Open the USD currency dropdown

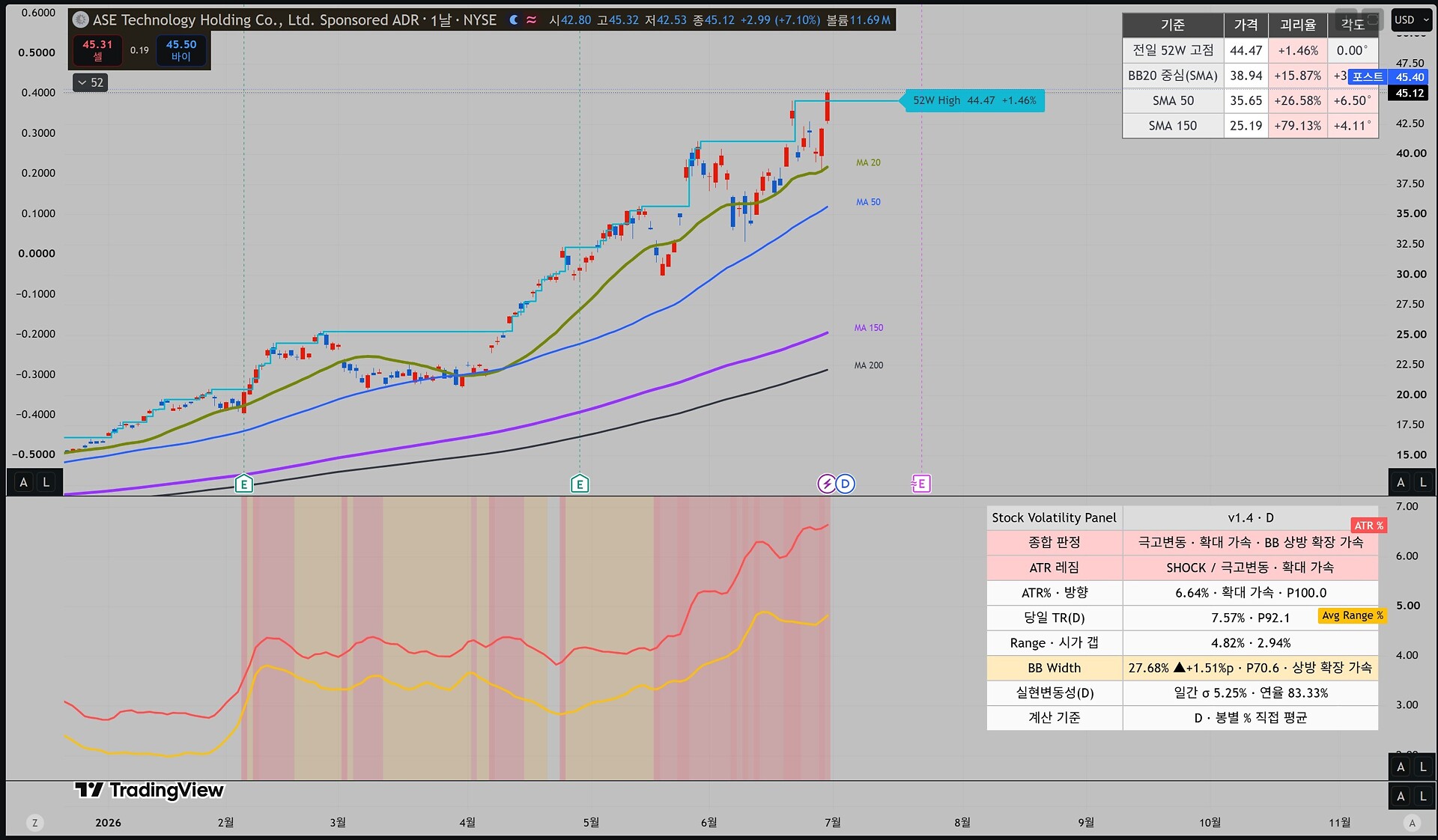(x=1412, y=20)
